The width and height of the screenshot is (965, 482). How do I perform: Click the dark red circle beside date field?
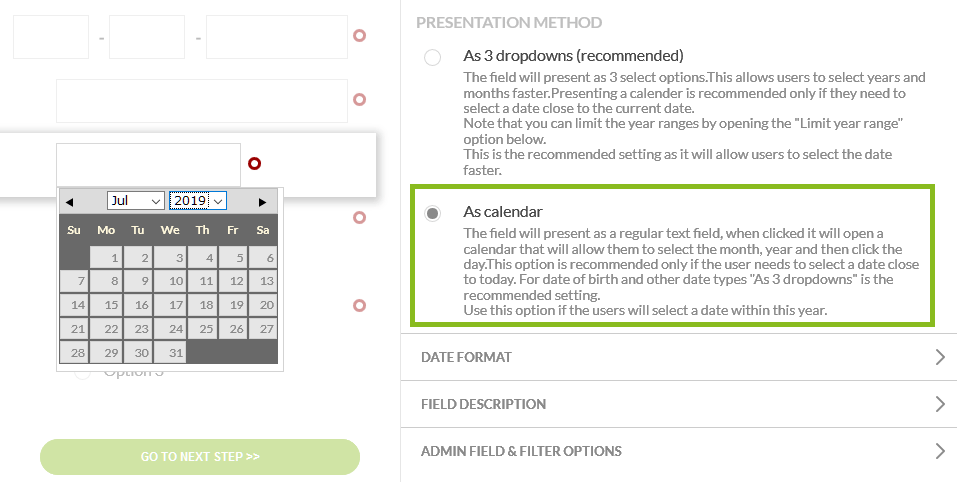point(254,163)
